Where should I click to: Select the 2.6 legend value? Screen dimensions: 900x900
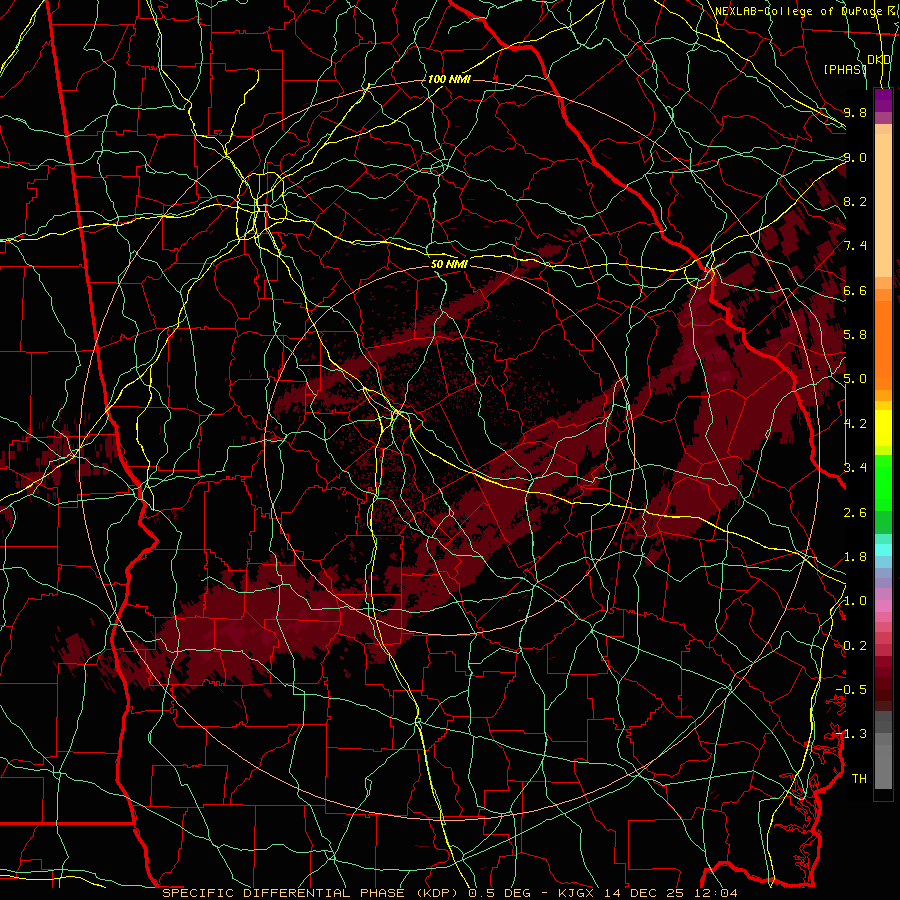(x=855, y=512)
